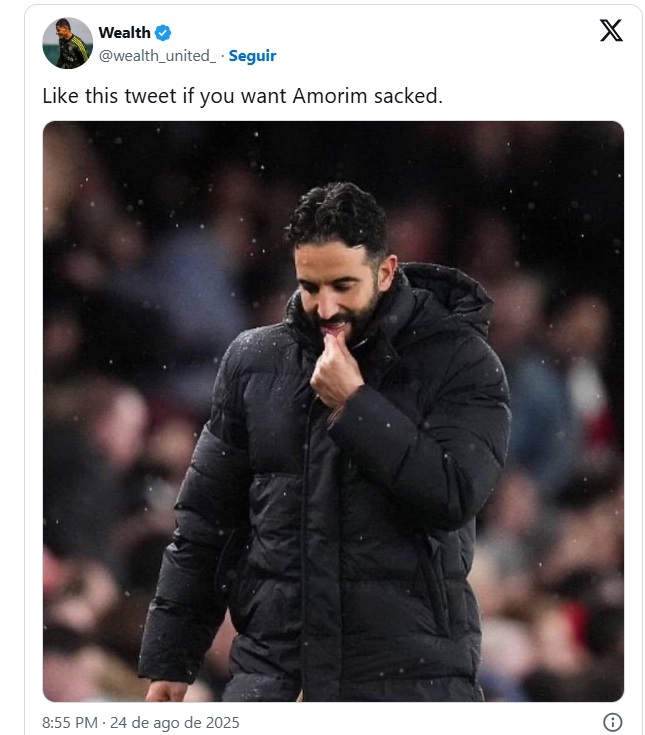Image resolution: width=645 pixels, height=735 pixels.
Task: Click the date 24 de ago de 2025
Action: [x=176, y=722]
